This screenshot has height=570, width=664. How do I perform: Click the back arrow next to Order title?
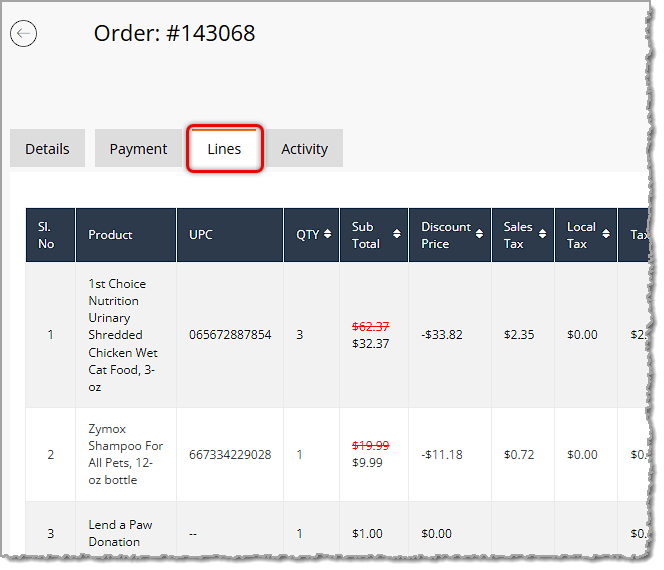[23, 33]
